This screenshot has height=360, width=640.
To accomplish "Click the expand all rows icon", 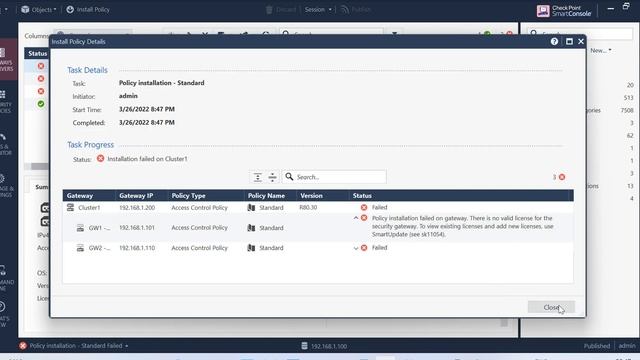I will point(258,177).
